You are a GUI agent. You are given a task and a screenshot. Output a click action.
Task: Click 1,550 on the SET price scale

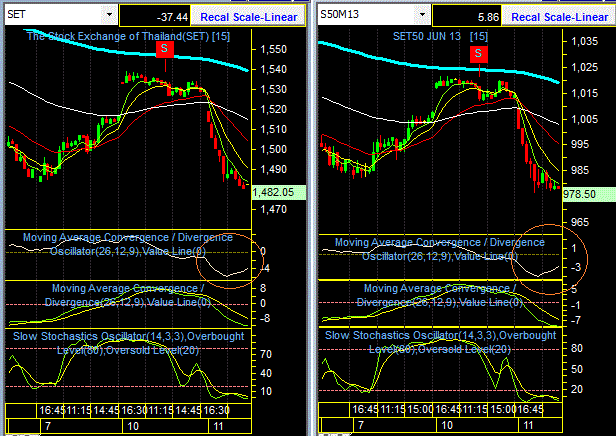click(x=273, y=49)
